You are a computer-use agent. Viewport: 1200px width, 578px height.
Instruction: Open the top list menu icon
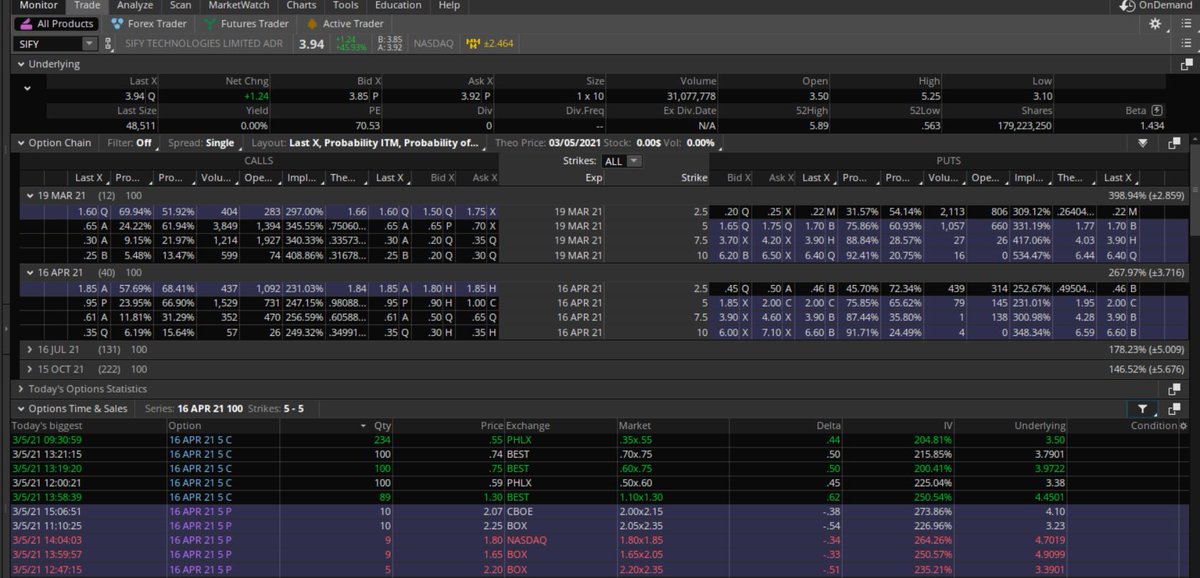[x=1188, y=24]
